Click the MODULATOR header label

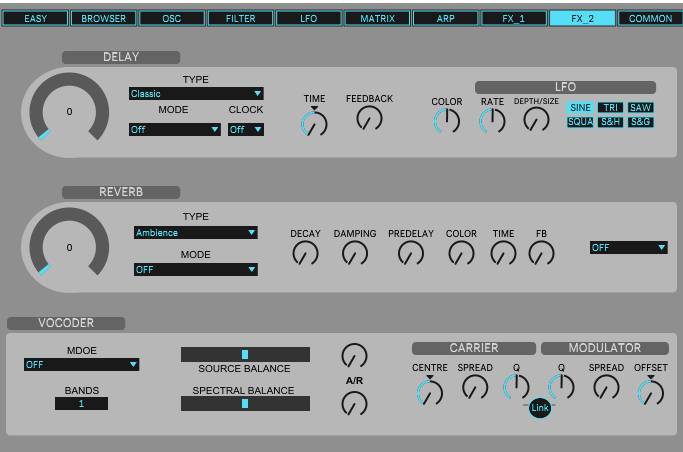click(x=605, y=348)
